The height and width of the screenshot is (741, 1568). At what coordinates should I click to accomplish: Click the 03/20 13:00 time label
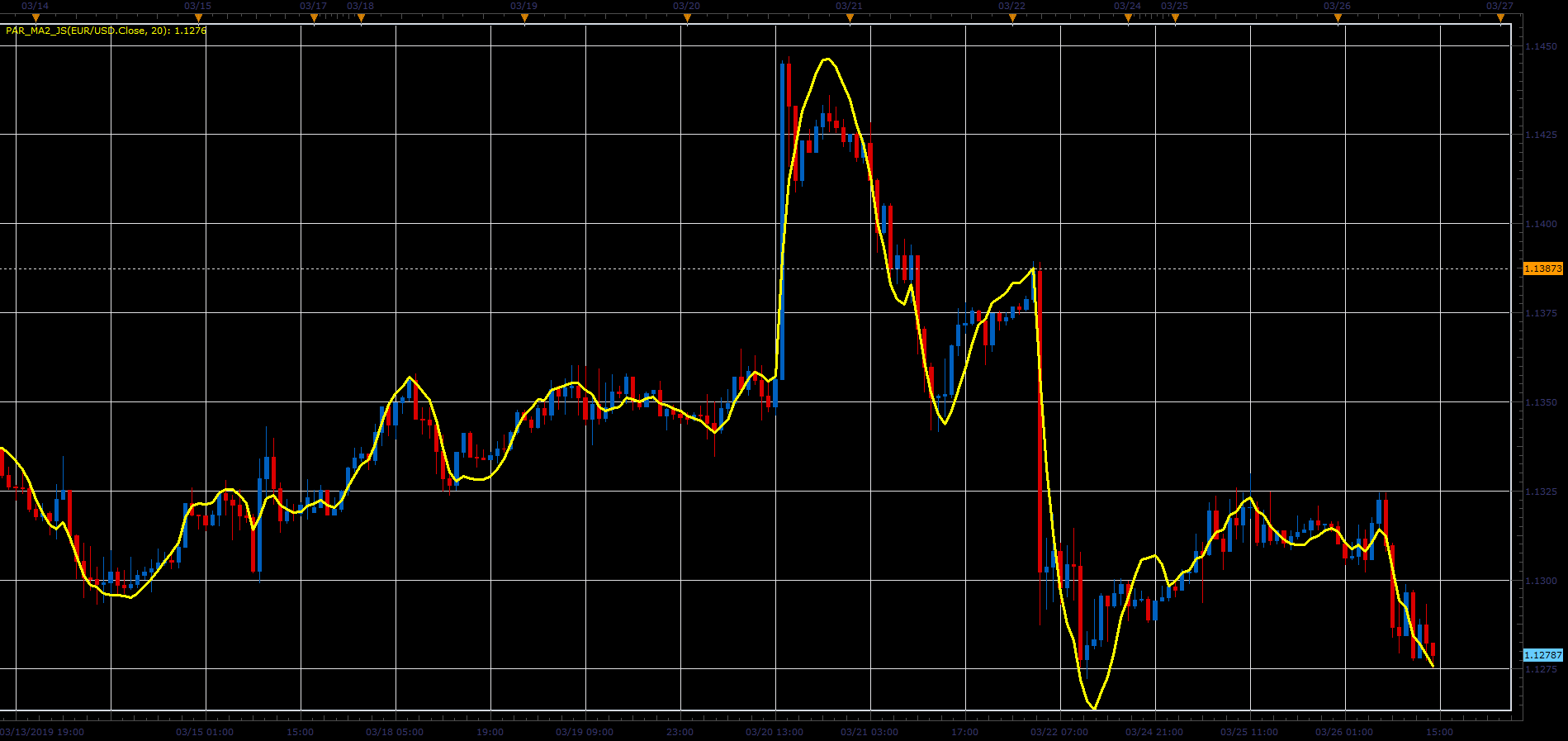click(x=775, y=732)
